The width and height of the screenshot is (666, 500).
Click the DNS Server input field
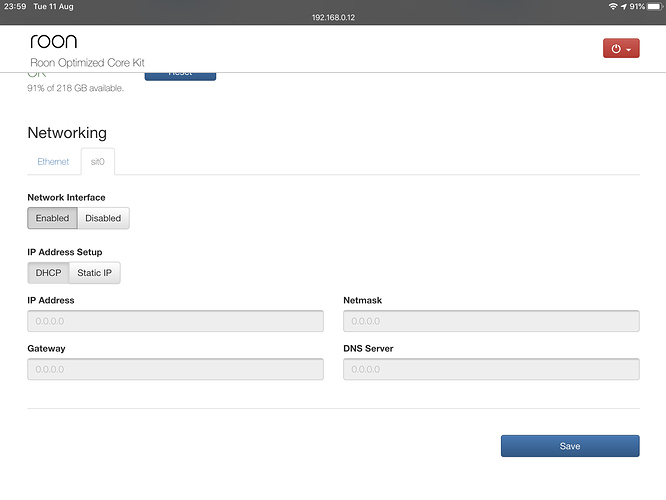491,369
